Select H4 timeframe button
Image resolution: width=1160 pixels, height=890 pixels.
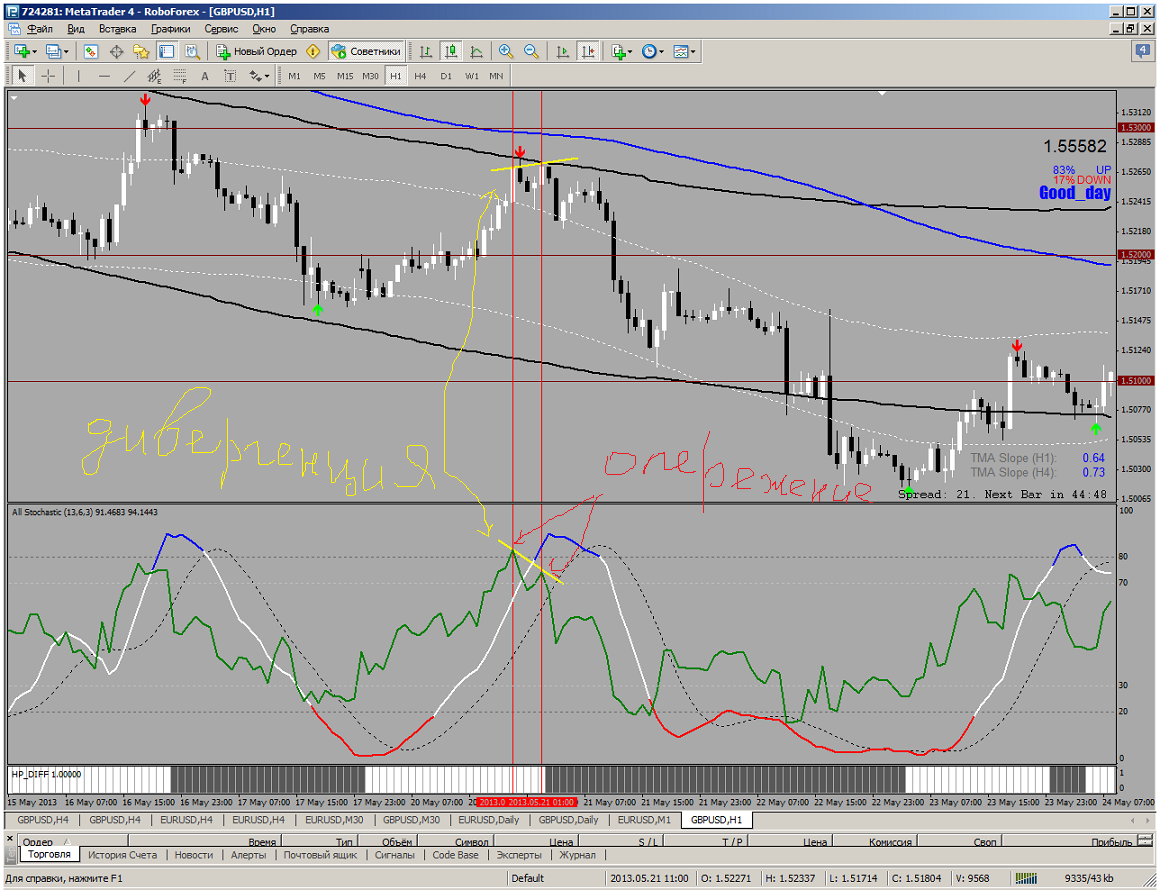(420, 75)
